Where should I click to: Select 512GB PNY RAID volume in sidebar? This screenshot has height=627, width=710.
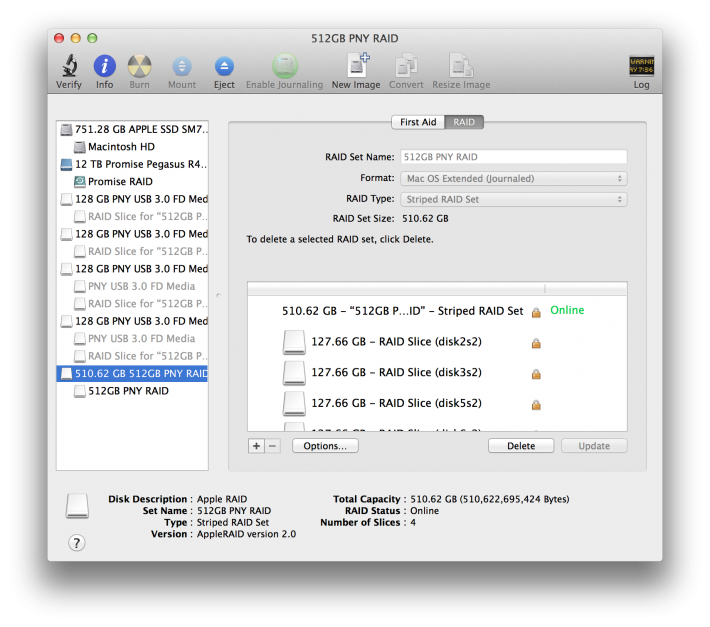132,391
